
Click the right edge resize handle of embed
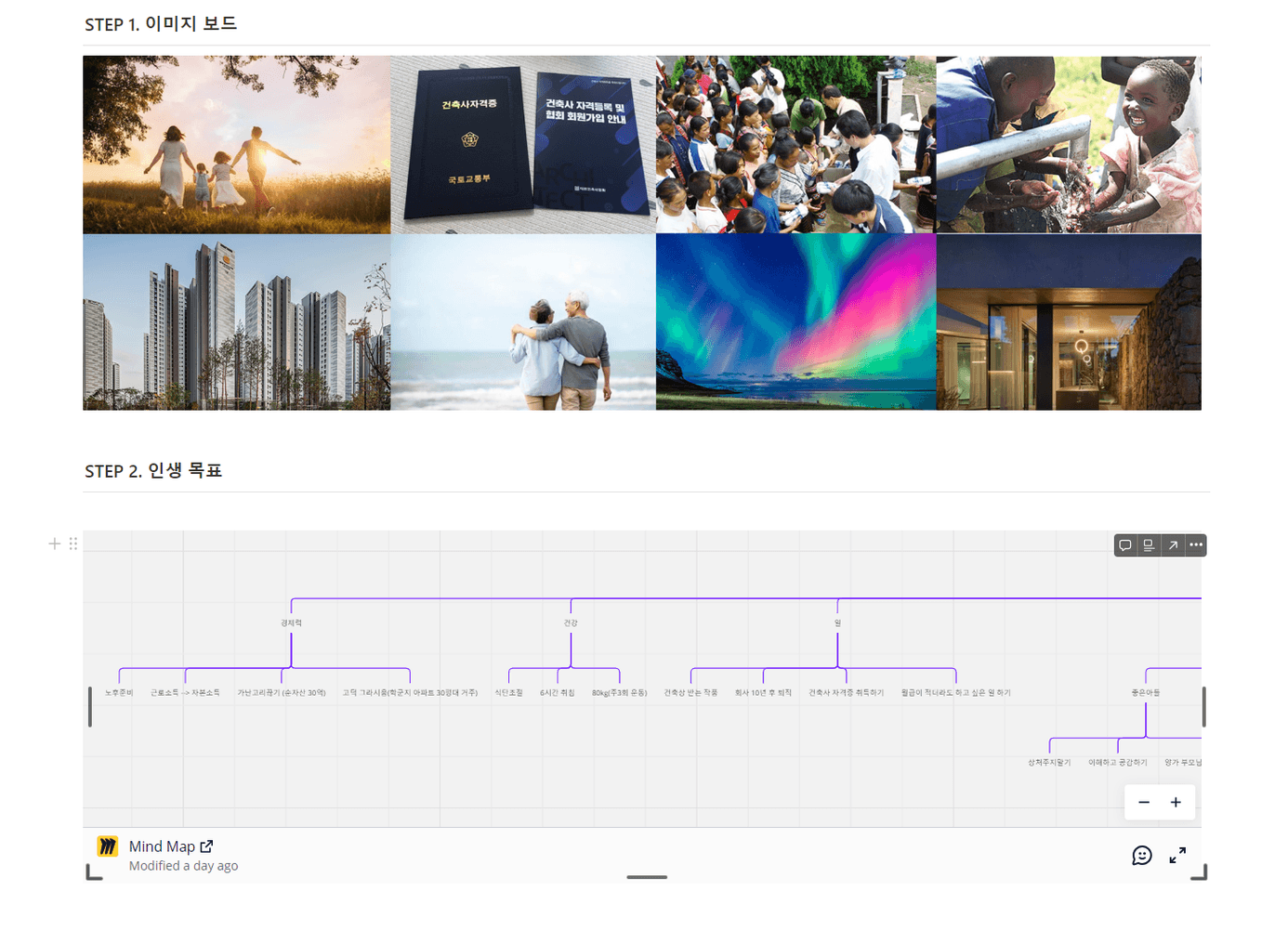coord(1204,706)
